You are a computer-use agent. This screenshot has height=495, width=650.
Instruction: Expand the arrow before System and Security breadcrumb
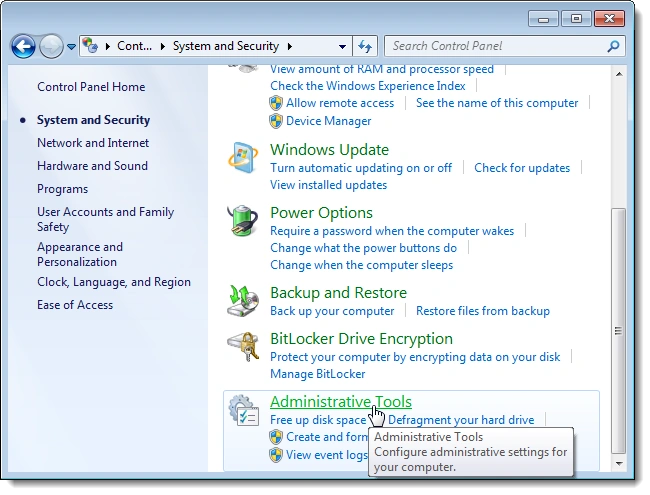[163, 46]
